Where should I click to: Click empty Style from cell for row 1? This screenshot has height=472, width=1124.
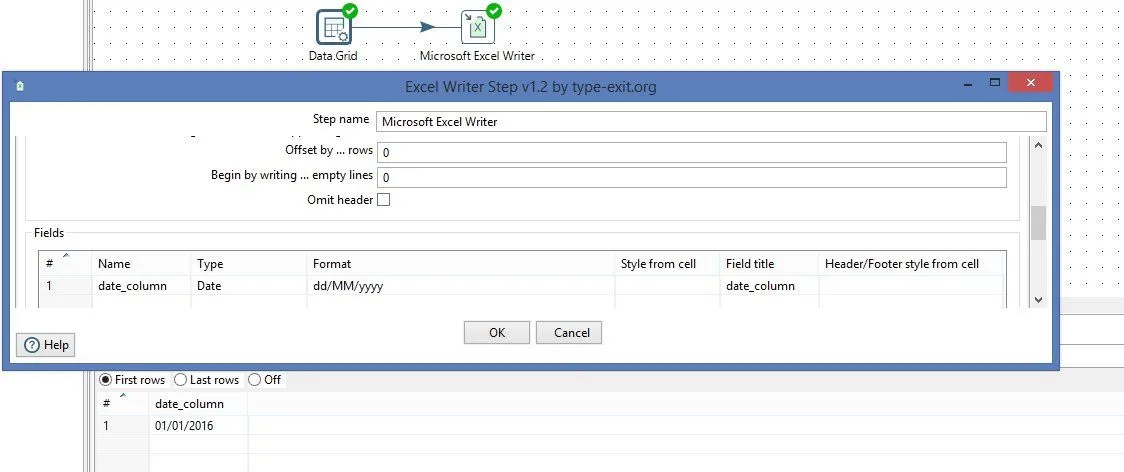(667, 285)
